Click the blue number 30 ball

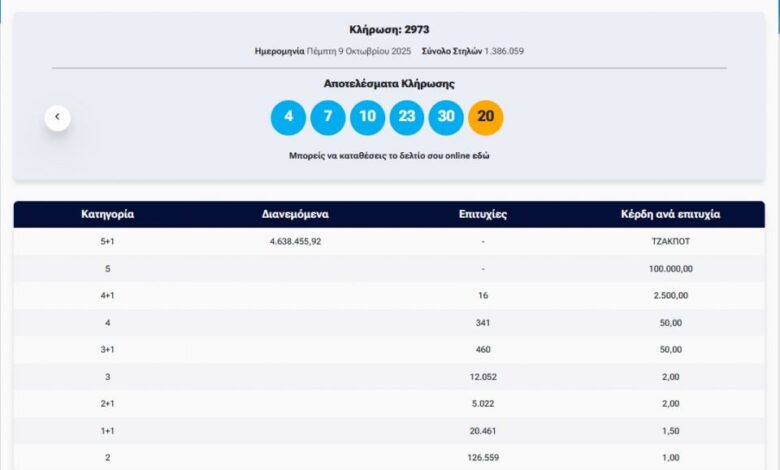point(446,117)
